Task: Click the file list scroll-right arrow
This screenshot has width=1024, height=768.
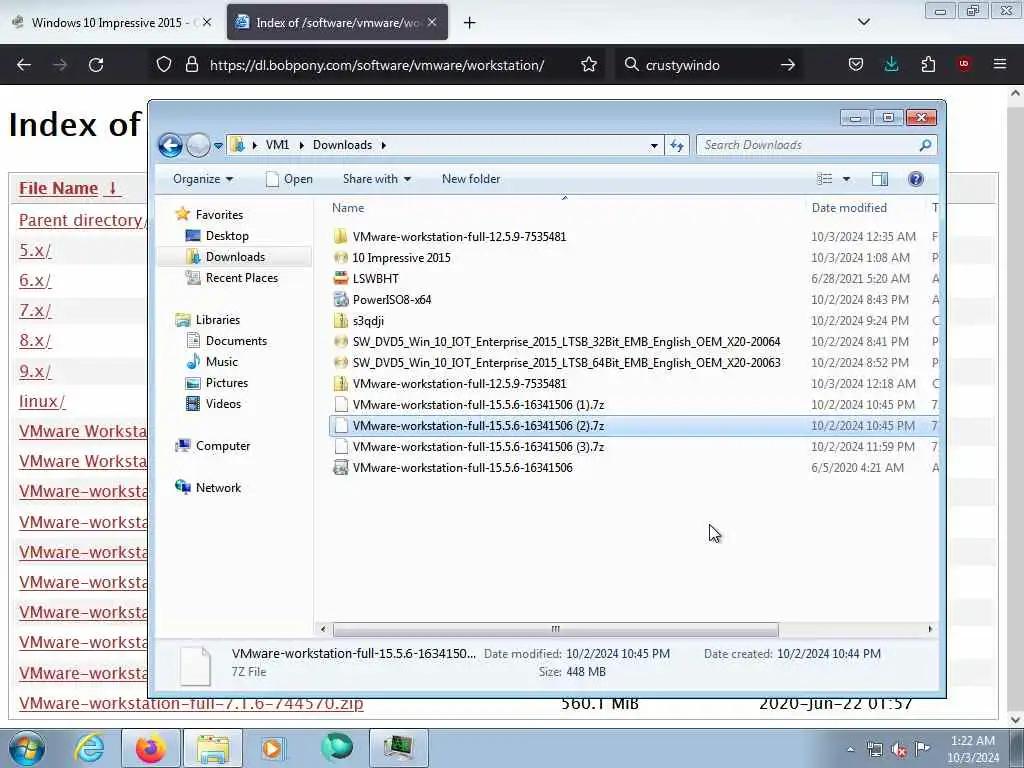Action: coord(931,630)
